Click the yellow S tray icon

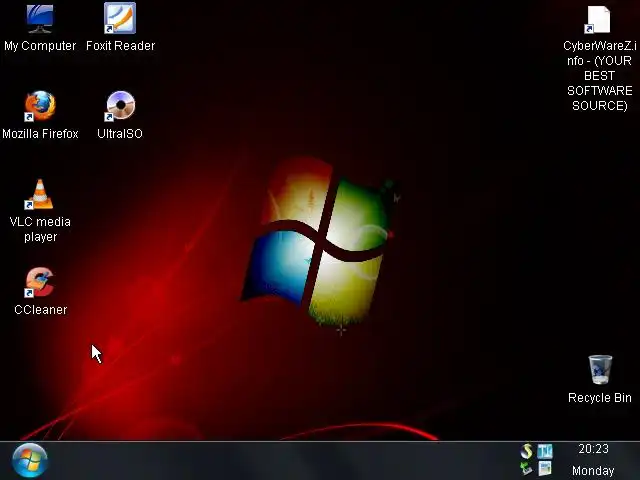point(527,451)
